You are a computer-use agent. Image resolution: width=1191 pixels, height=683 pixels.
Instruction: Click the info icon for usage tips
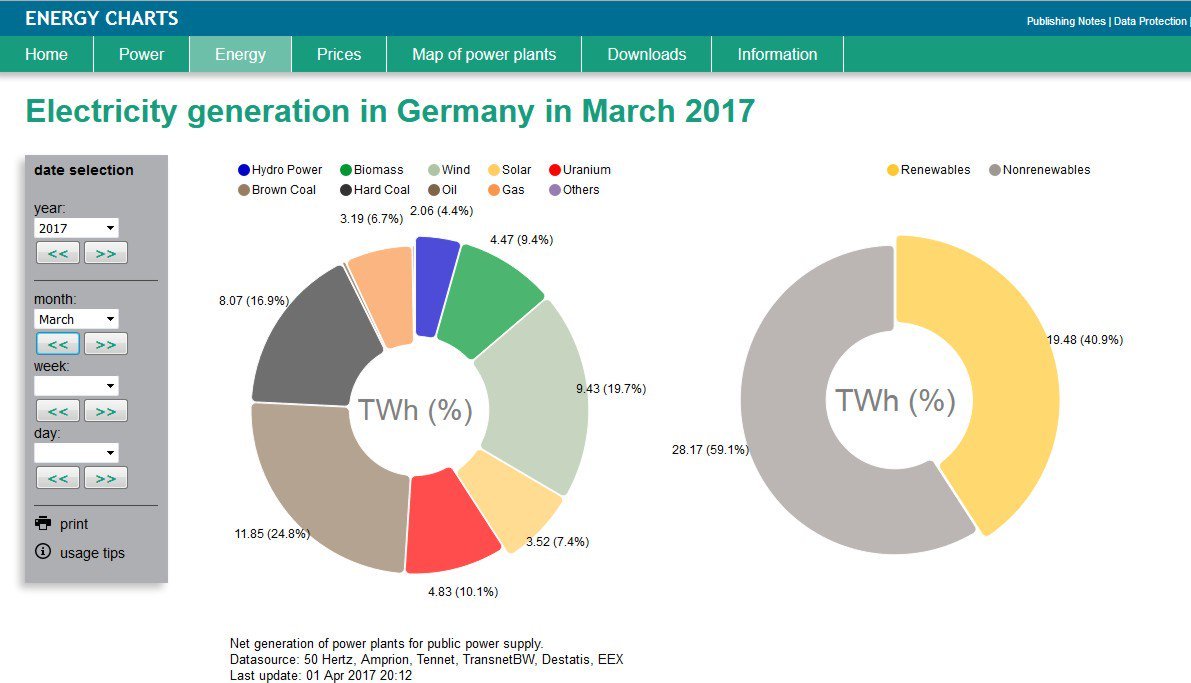click(x=43, y=552)
